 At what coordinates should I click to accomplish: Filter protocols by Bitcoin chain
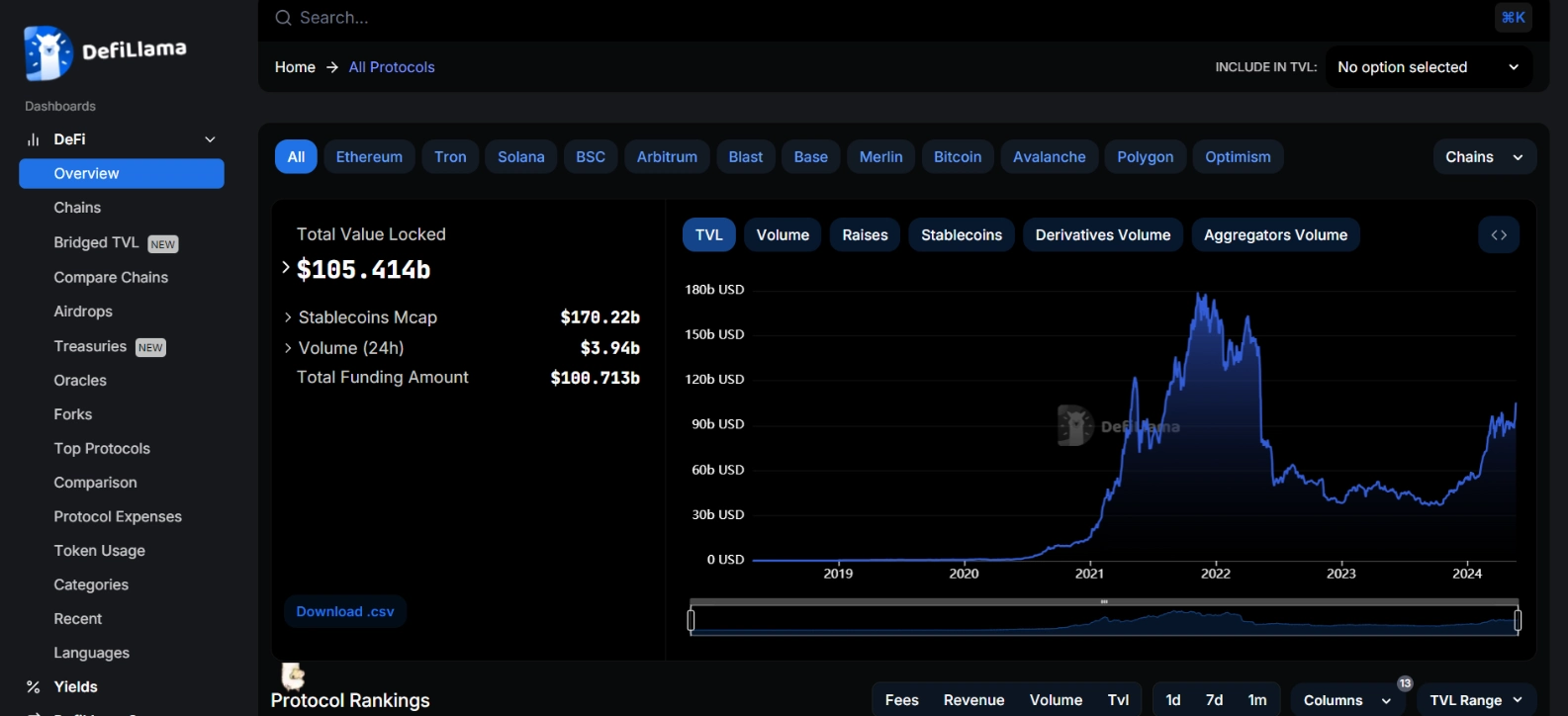pos(958,157)
